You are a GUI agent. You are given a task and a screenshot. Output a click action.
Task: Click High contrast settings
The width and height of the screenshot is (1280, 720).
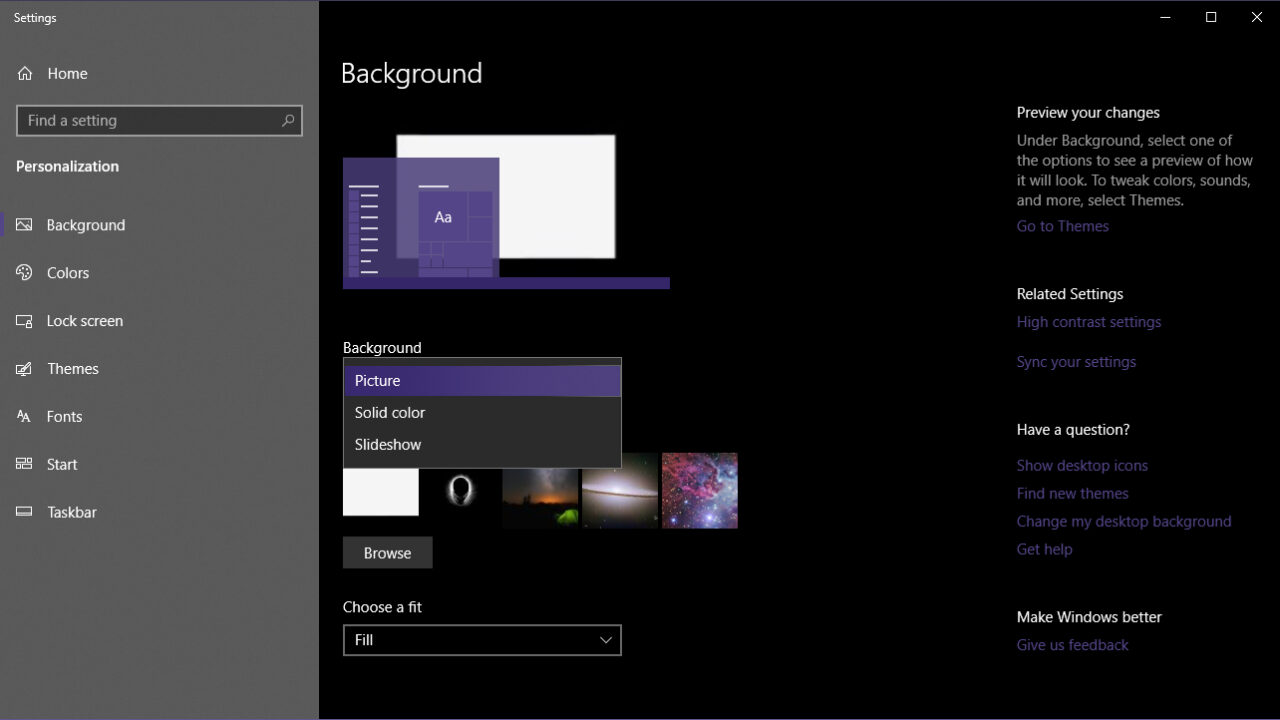pos(1089,321)
